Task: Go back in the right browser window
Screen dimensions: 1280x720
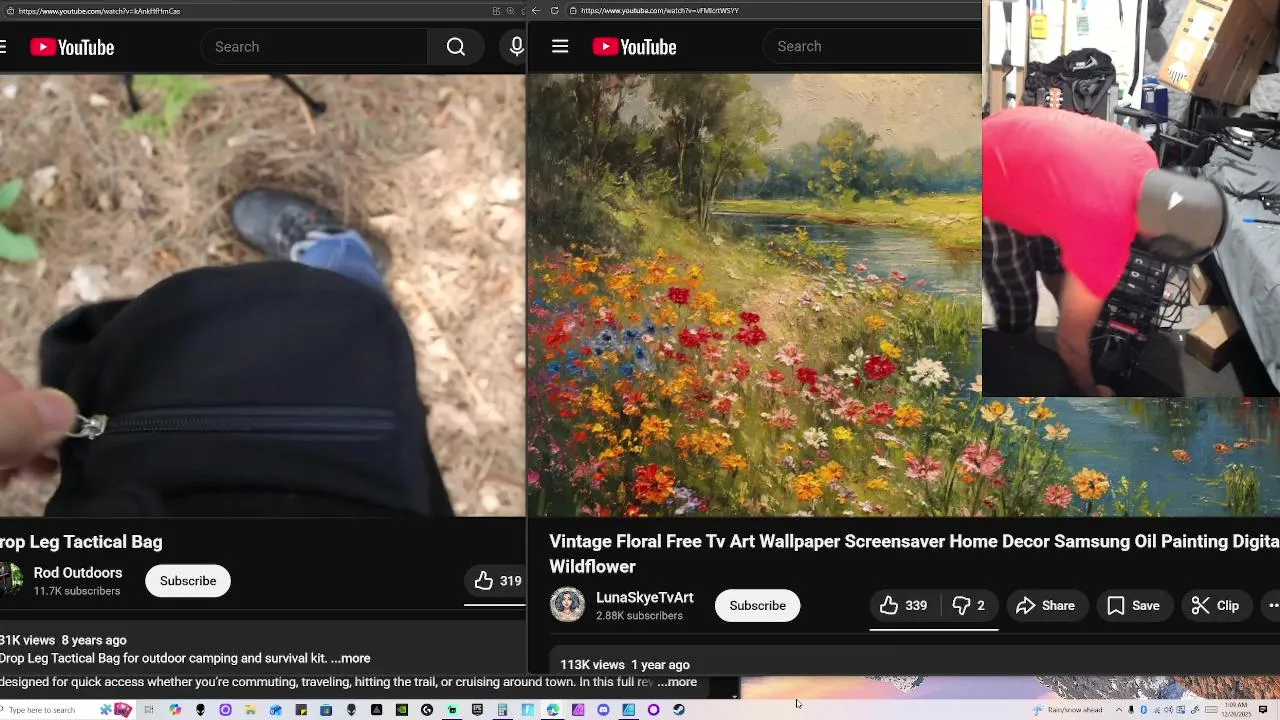Action: (536, 11)
